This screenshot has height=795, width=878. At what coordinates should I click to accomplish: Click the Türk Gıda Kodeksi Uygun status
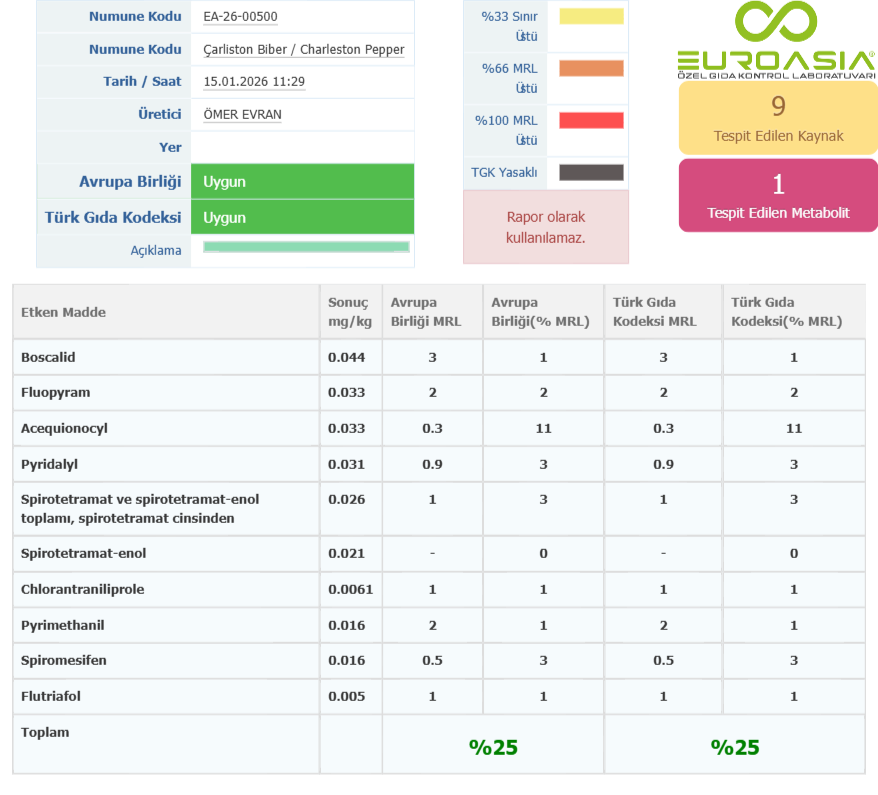pos(302,217)
